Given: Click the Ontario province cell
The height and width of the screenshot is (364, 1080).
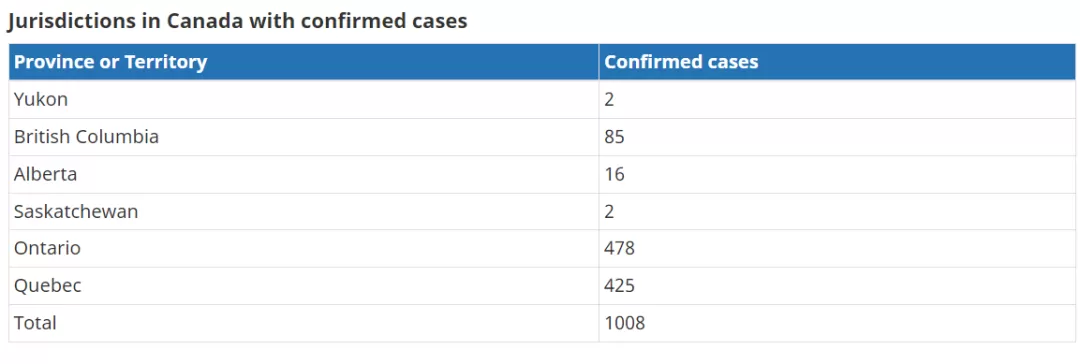Looking at the screenshot, I should pyautogui.click(x=304, y=248).
